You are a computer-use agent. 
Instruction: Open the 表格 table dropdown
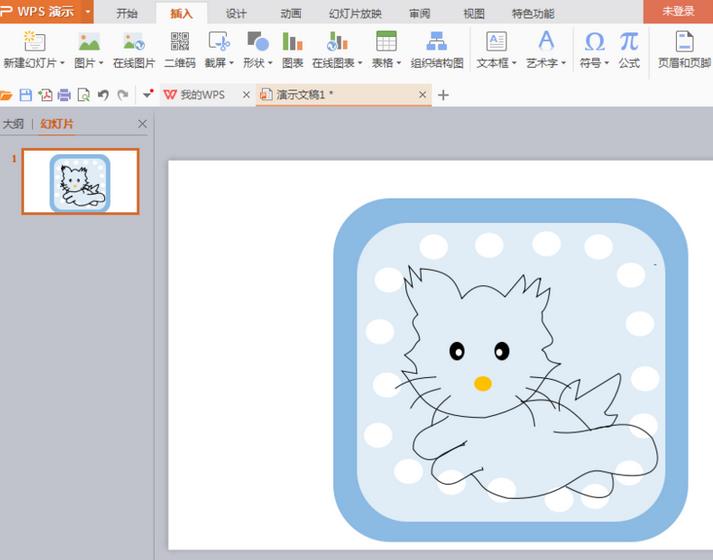click(x=385, y=63)
